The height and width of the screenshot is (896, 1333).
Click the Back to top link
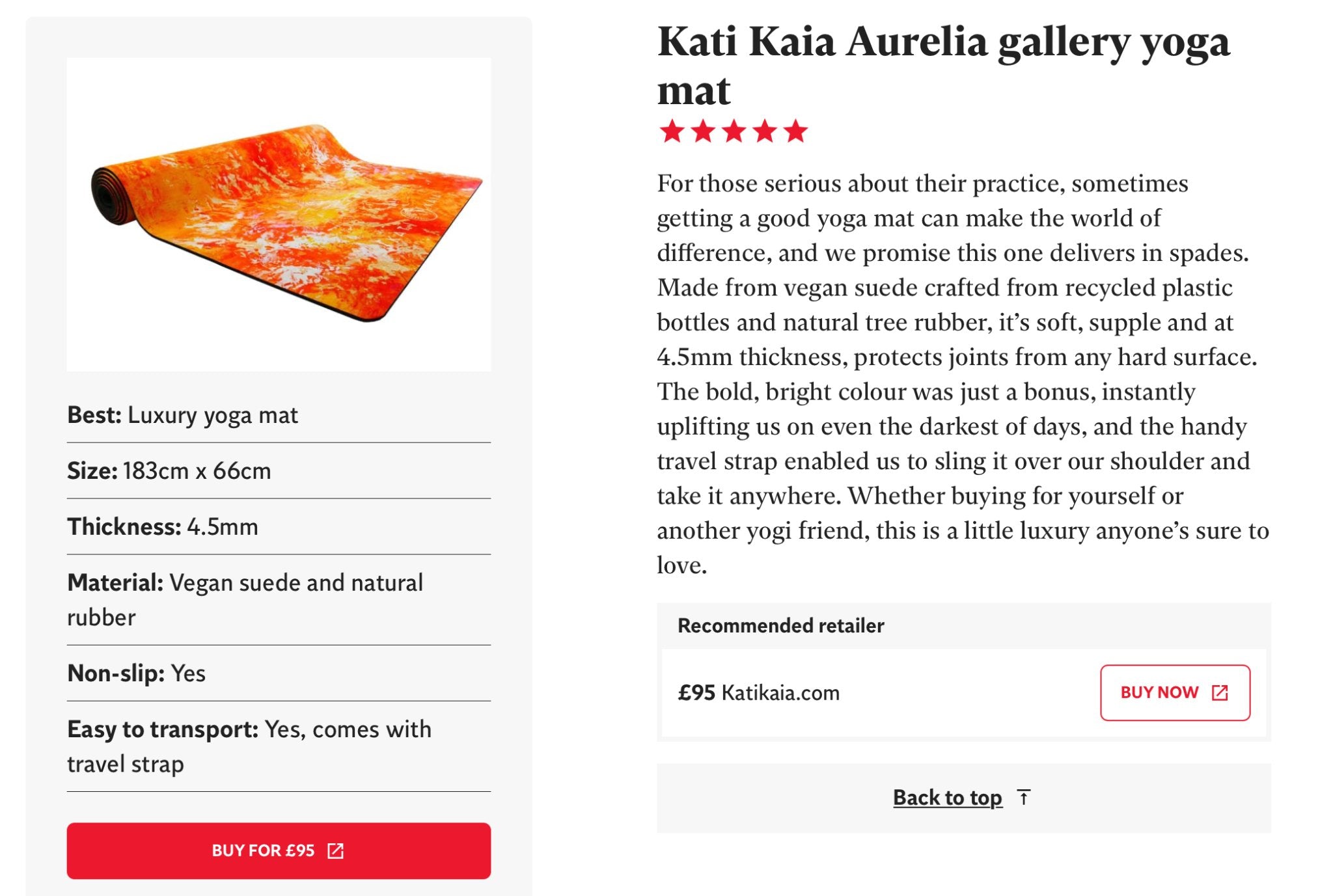[947, 798]
